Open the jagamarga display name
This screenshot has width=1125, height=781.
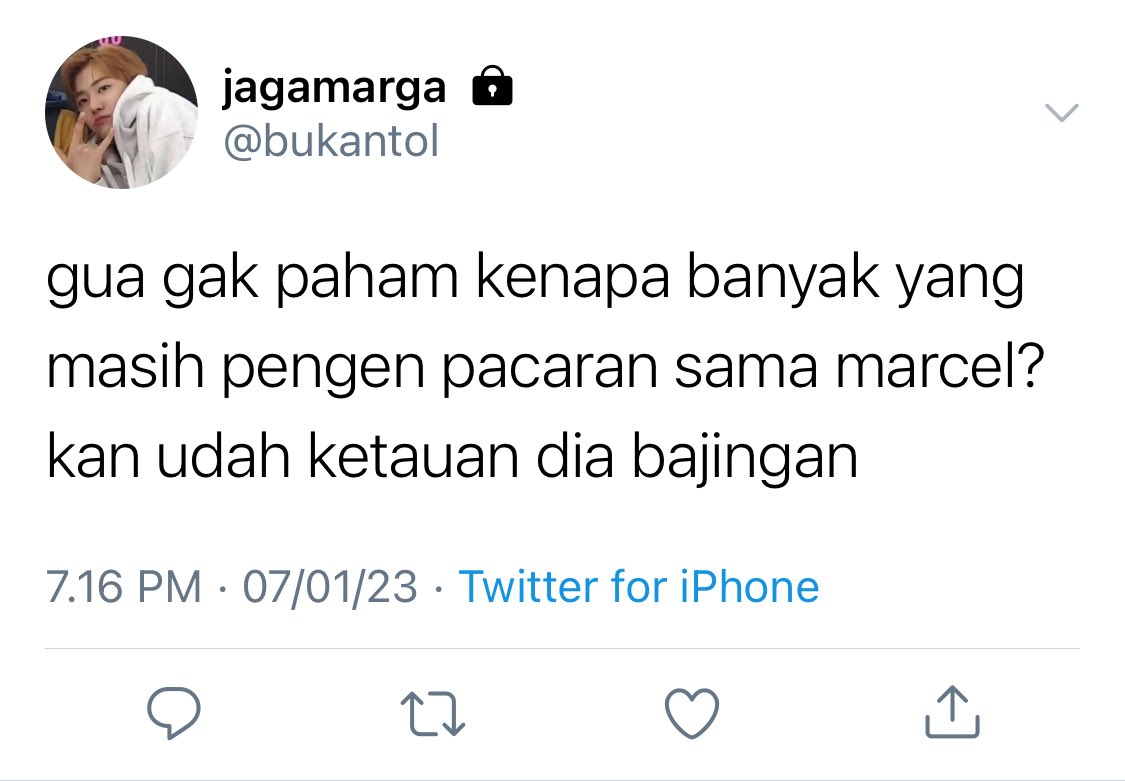click(334, 89)
